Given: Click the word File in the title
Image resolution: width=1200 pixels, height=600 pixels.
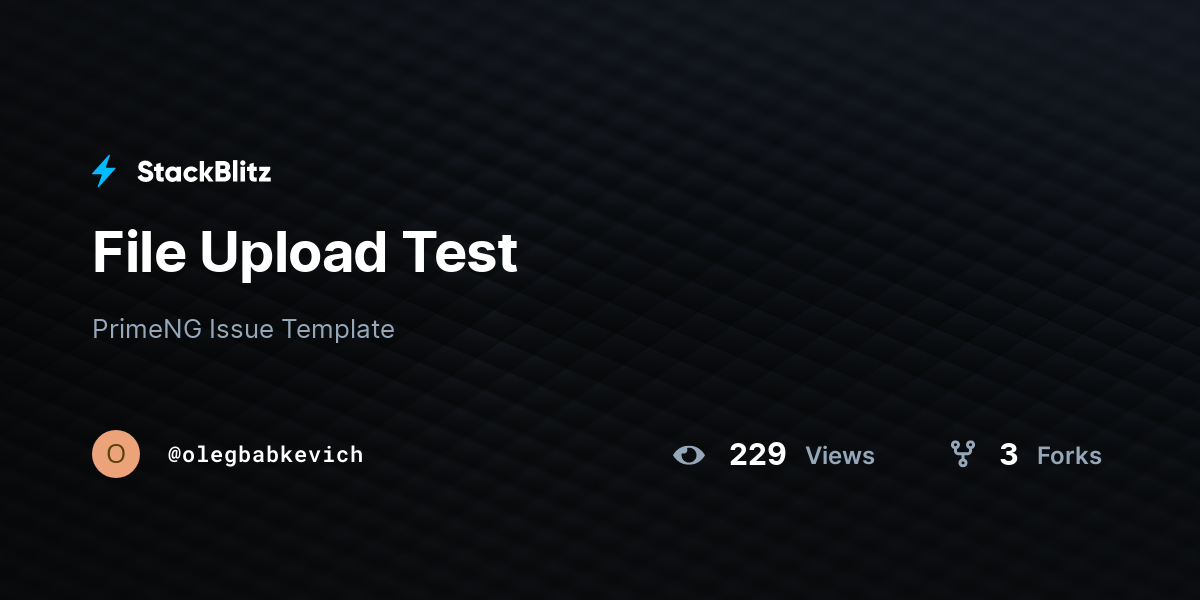Looking at the screenshot, I should tap(139, 252).
